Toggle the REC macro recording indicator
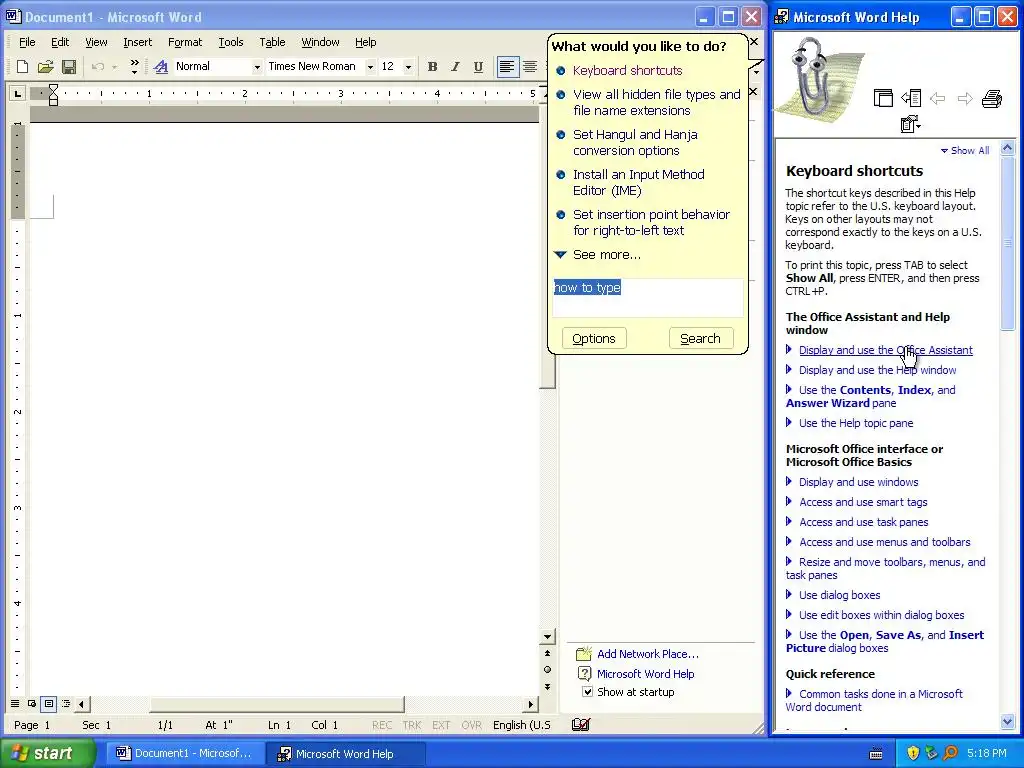1024x768 pixels. (382, 725)
